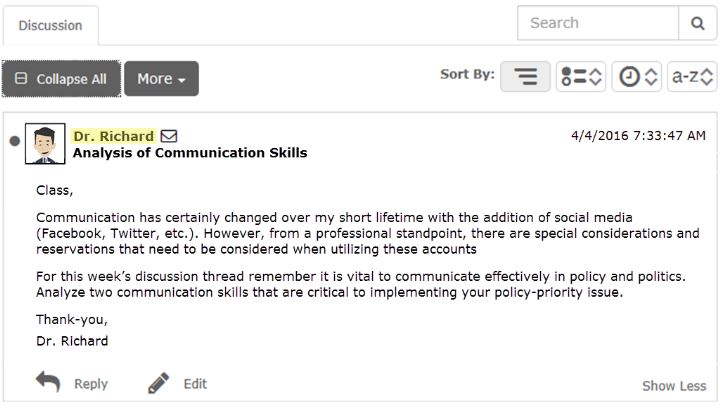Click the Reply text link

click(x=91, y=383)
